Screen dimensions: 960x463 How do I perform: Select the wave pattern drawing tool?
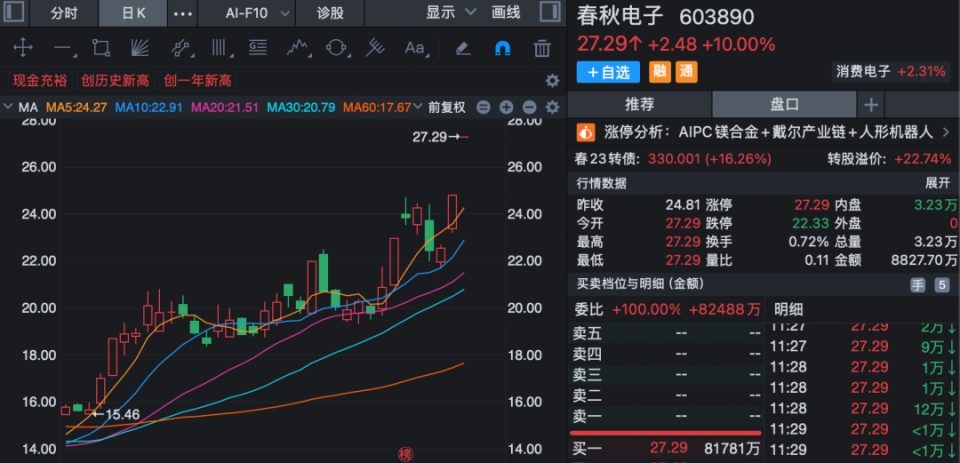(x=297, y=47)
